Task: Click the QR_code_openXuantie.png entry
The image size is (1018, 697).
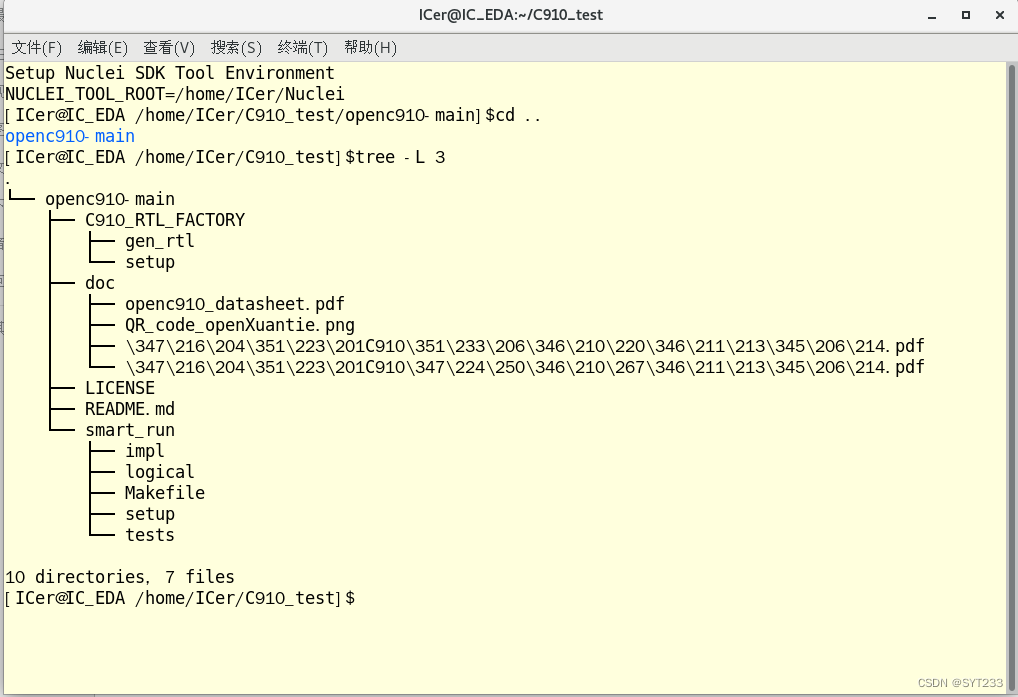Action: coord(240,325)
